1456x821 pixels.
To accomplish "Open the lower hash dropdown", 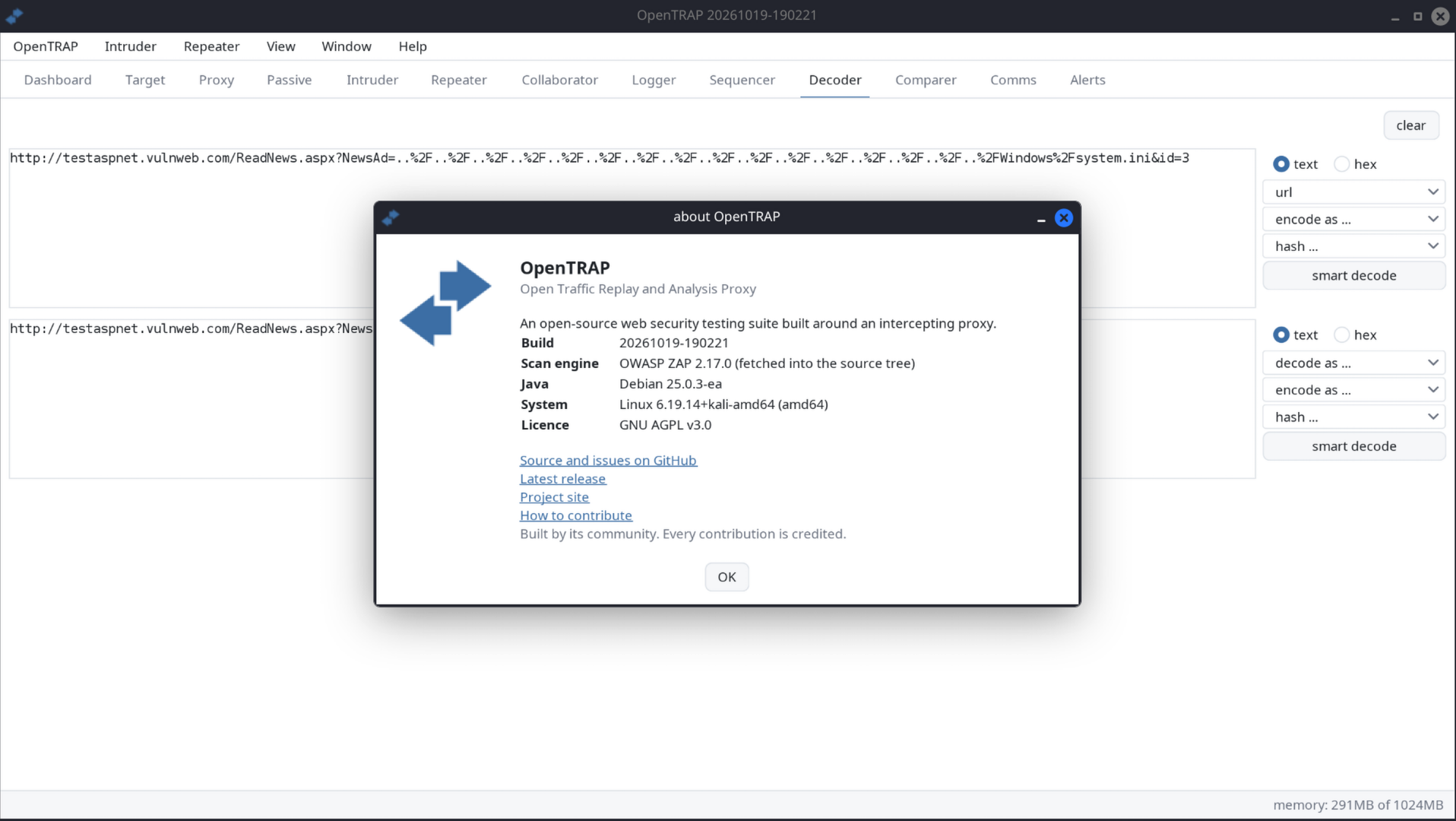I will [x=1354, y=417].
